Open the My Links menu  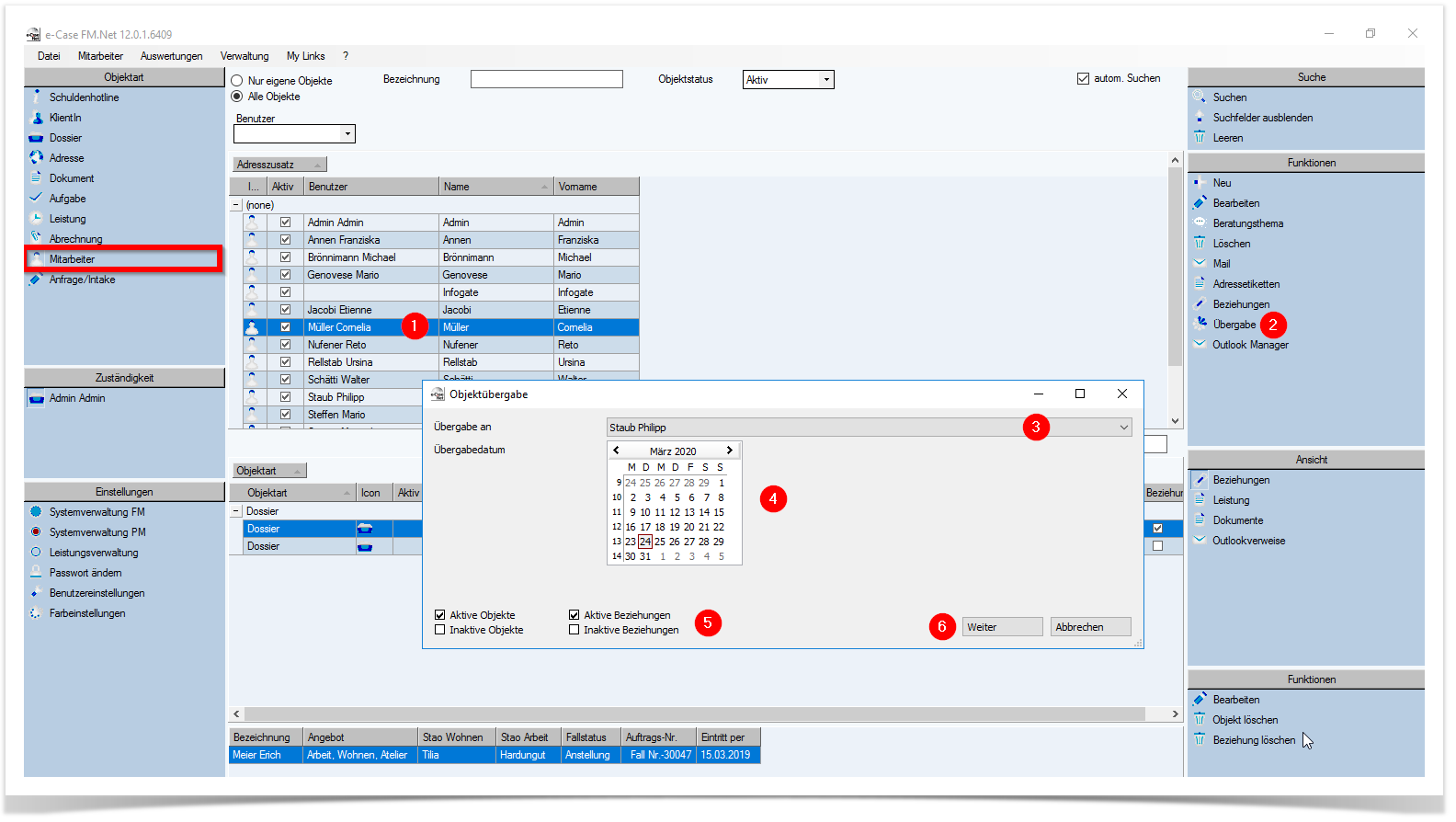pyautogui.click(x=305, y=56)
